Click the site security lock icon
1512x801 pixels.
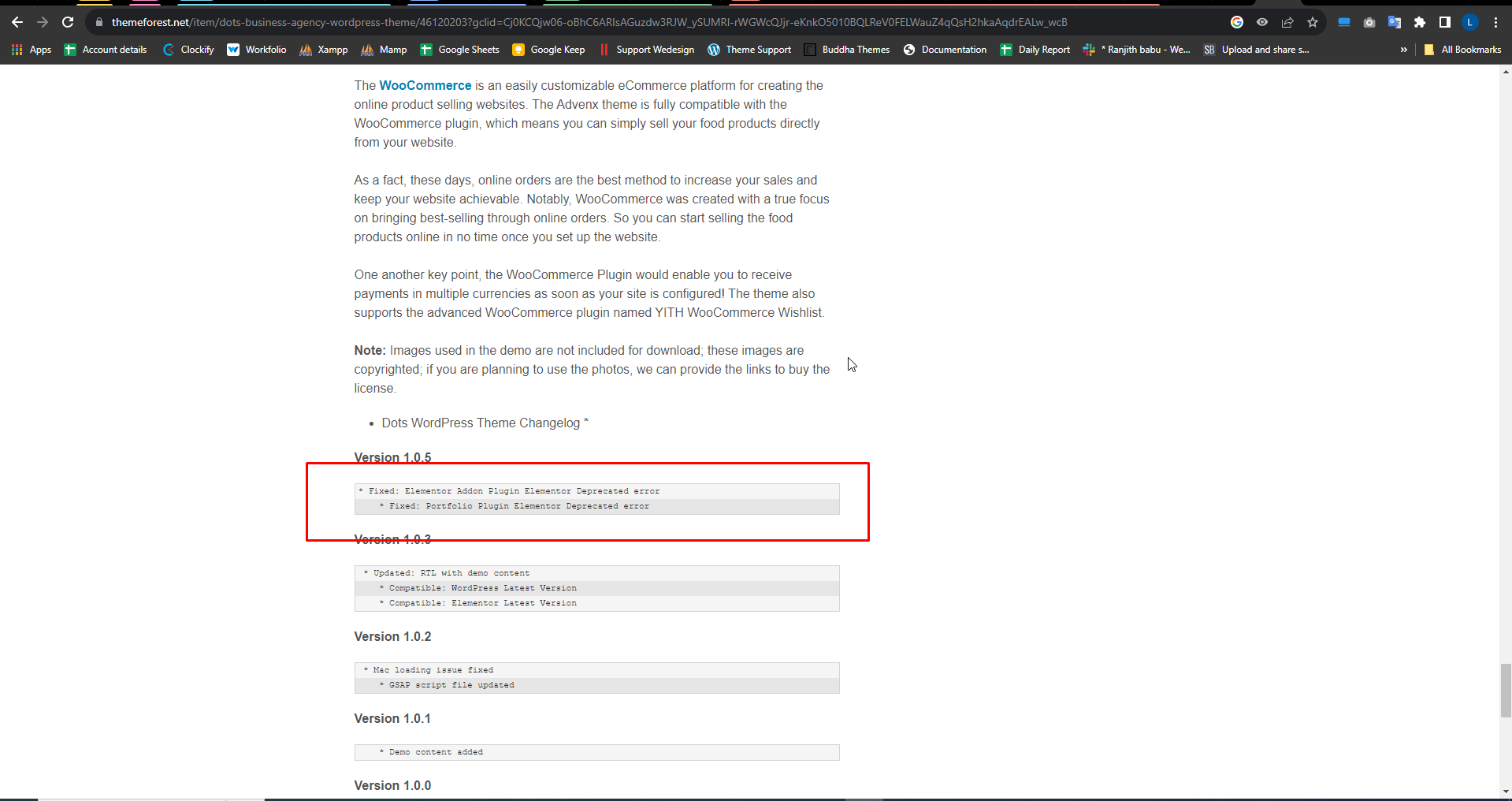click(x=99, y=22)
